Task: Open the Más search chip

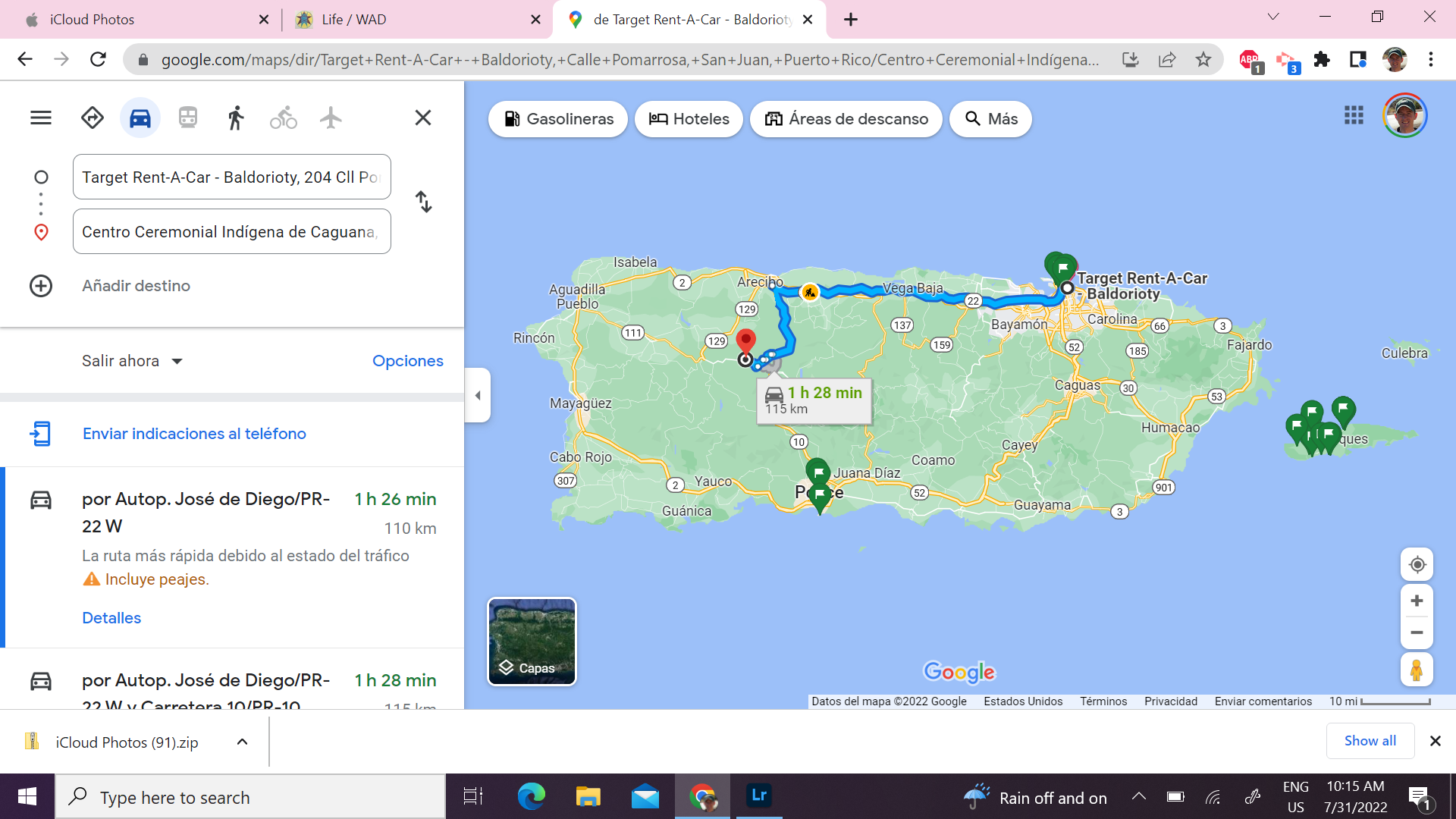Action: (990, 119)
